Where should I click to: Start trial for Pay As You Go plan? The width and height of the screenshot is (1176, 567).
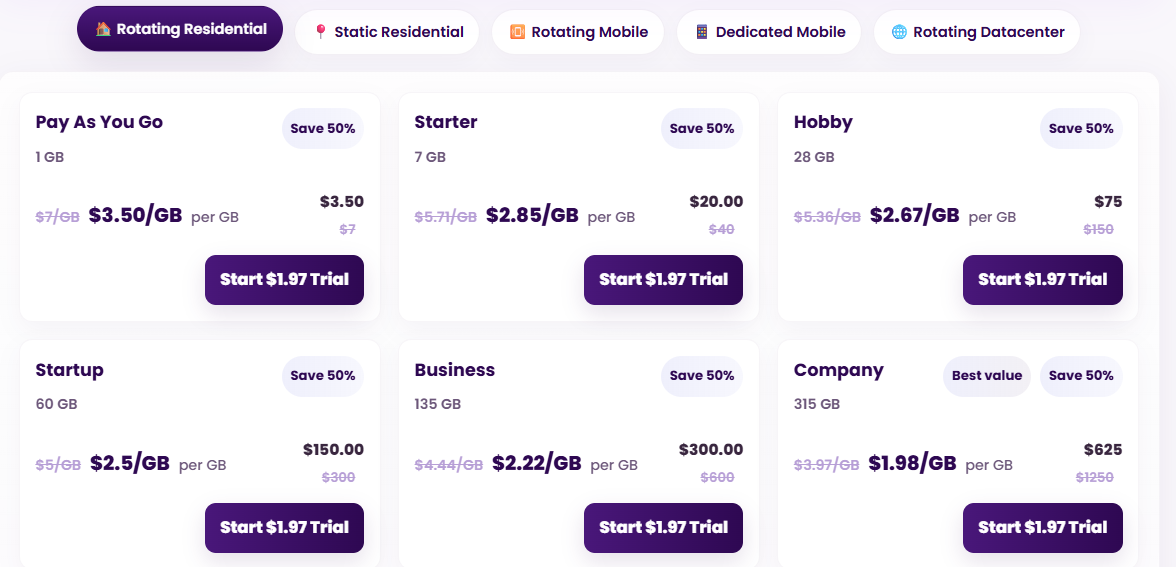(284, 280)
